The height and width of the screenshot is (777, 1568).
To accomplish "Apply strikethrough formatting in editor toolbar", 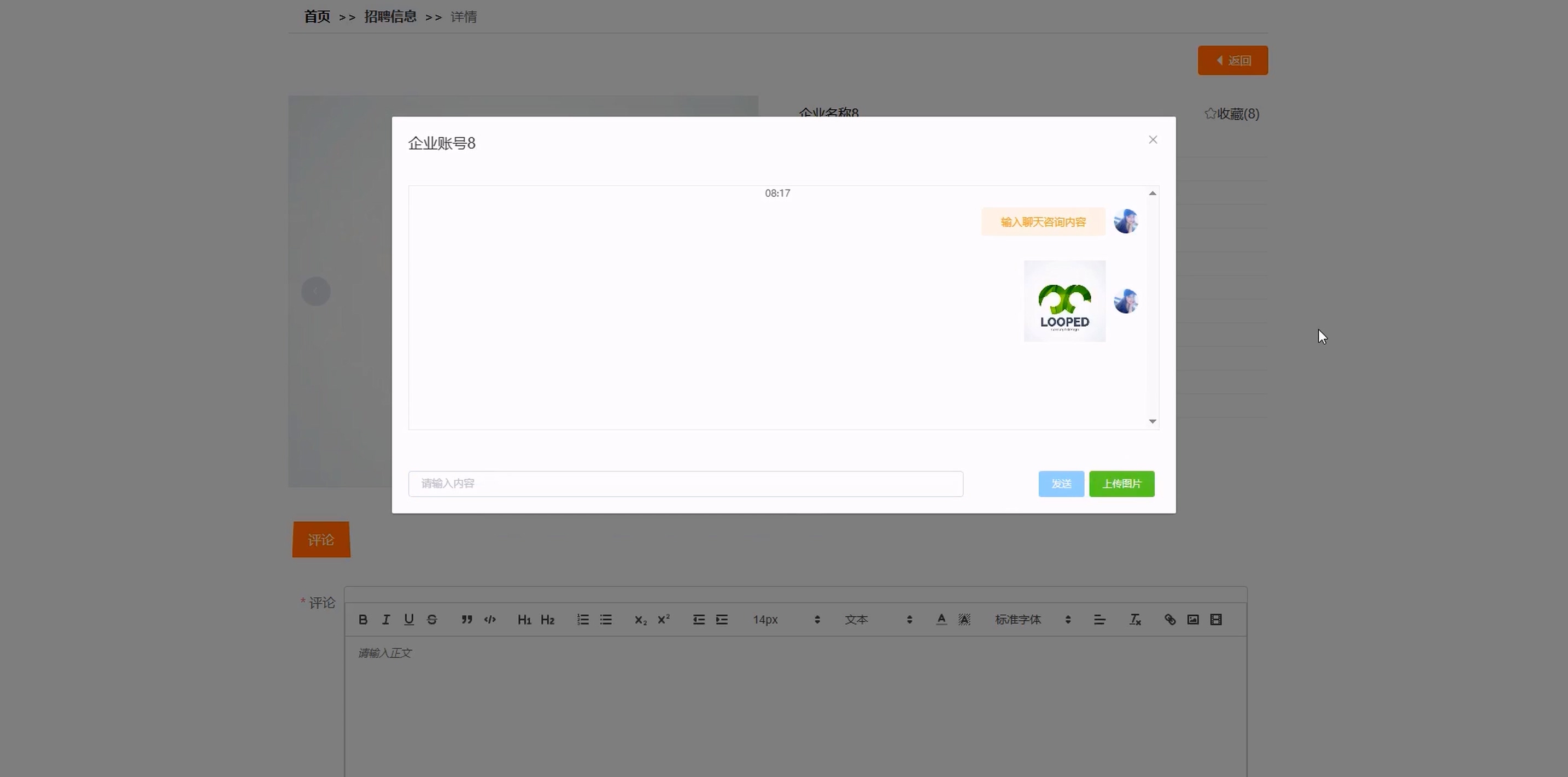I will coord(432,620).
